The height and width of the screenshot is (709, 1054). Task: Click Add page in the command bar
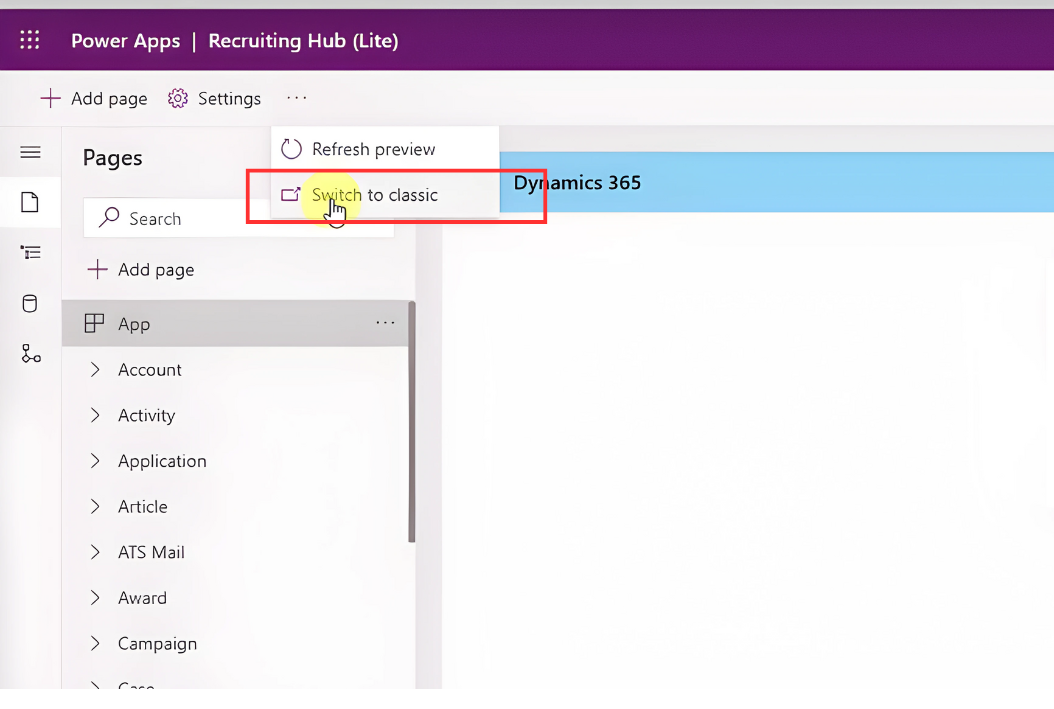pos(94,99)
